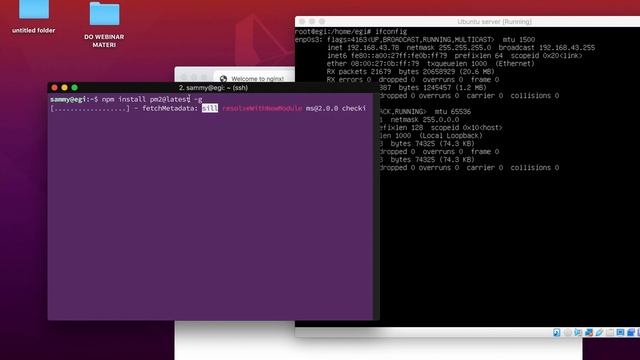Click the 'RX packets 21679' text

click(359, 72)
